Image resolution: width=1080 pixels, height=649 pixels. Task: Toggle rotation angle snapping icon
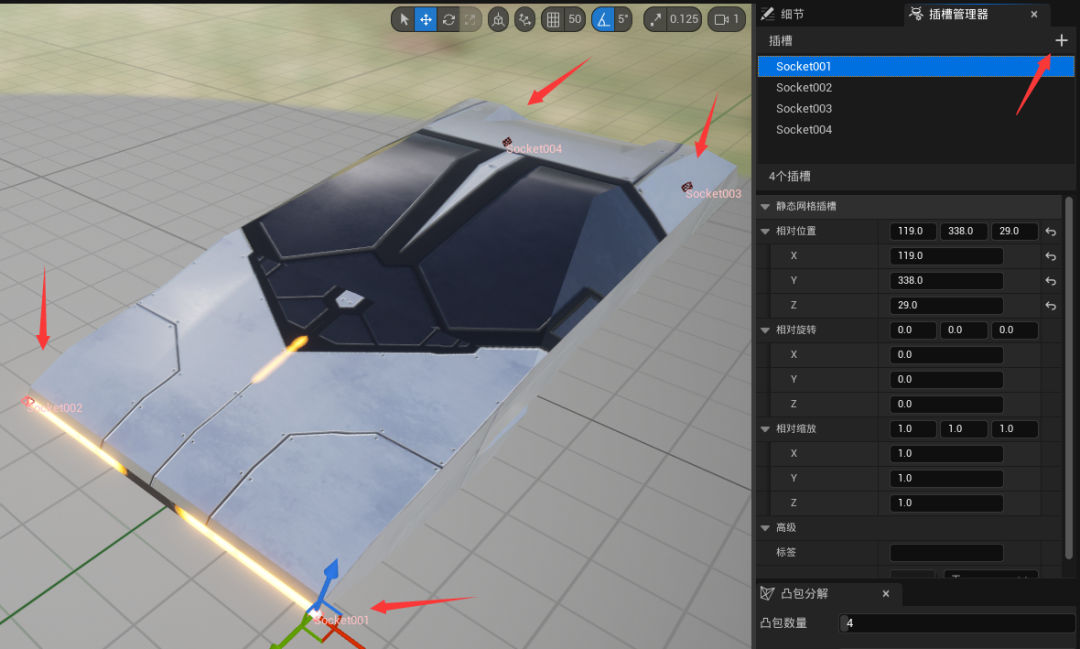pyautogui.click(x=603, y=19)
